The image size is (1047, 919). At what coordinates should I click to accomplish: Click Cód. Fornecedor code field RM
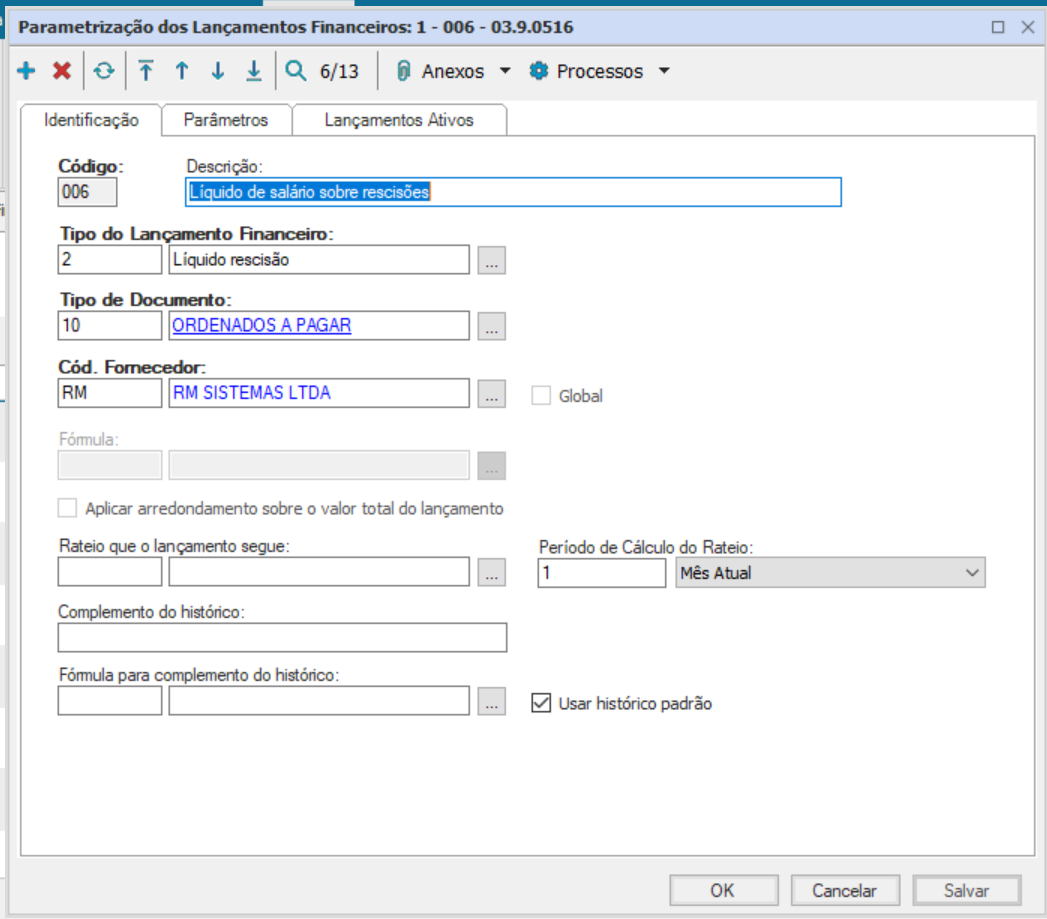(x=110, y=393)
